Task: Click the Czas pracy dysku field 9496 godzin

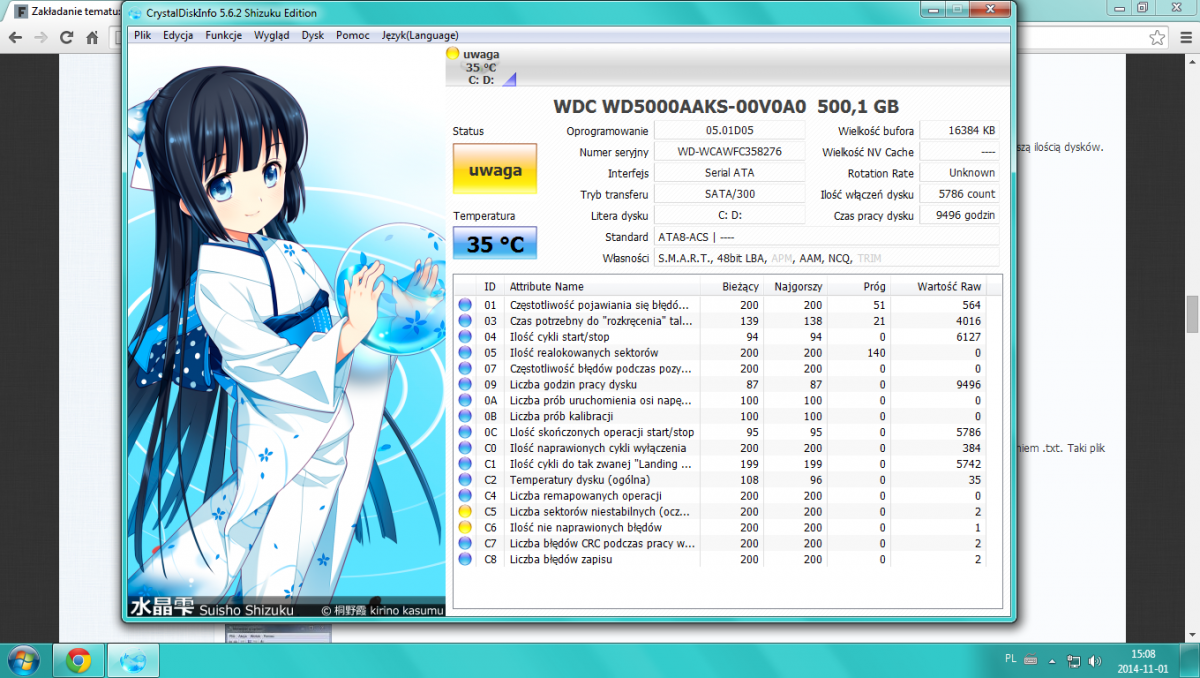Action: 959,215
